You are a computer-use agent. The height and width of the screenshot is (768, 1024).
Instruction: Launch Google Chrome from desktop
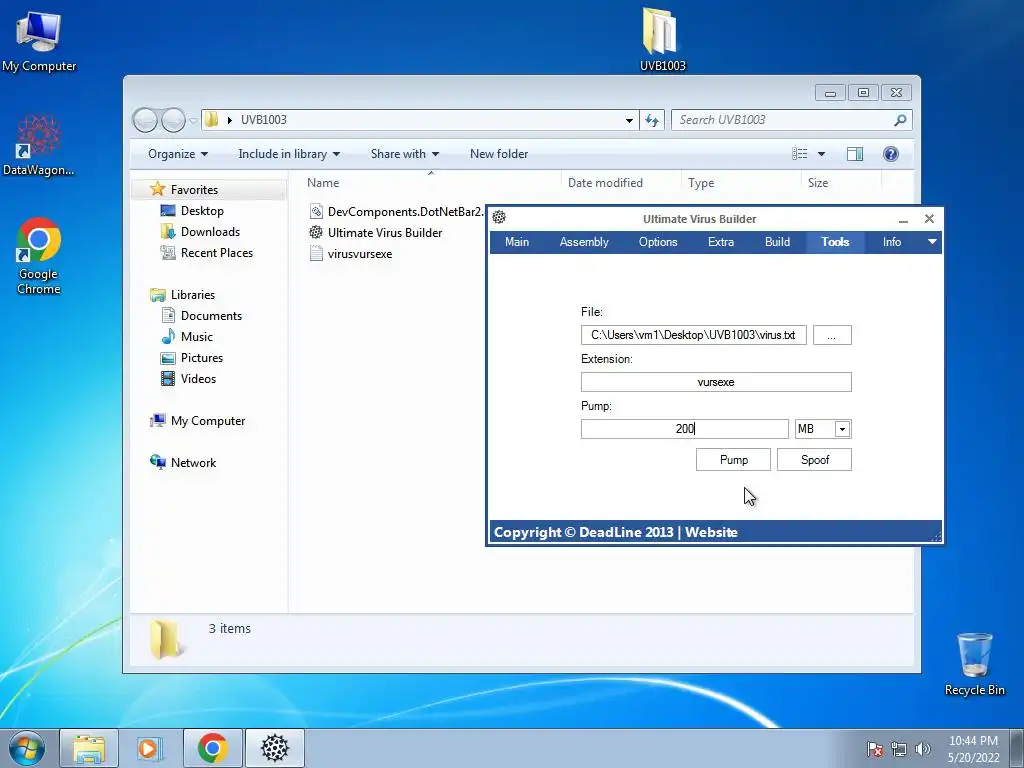coord(39,255)
